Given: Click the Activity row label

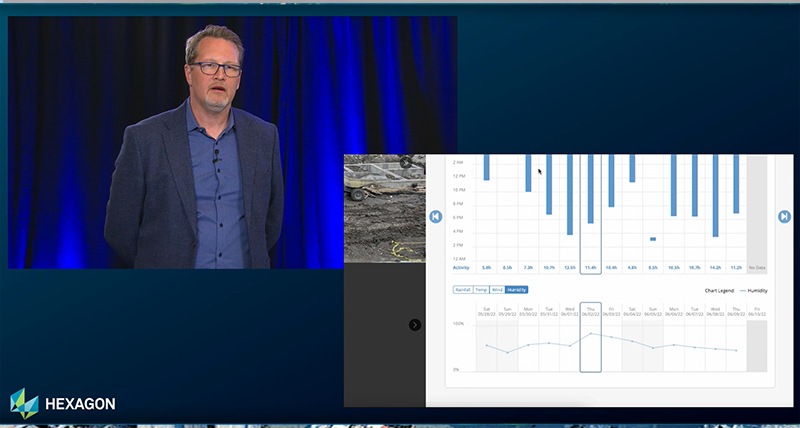Looking at the screenshot, I should (x=462, y=268).
